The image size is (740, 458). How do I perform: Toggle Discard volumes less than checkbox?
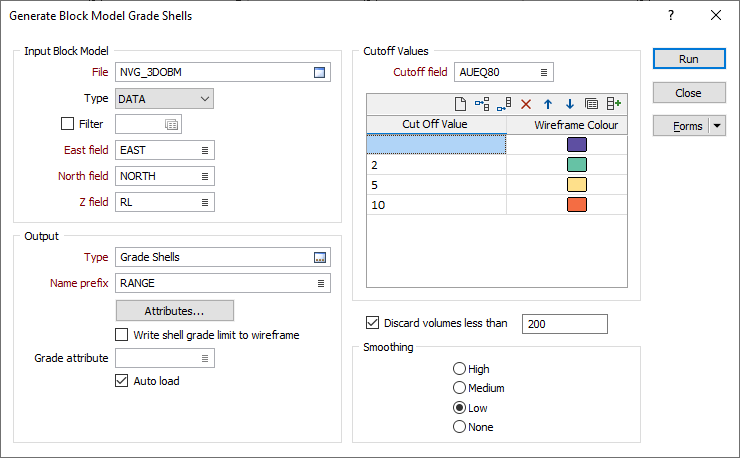point(372,322)
